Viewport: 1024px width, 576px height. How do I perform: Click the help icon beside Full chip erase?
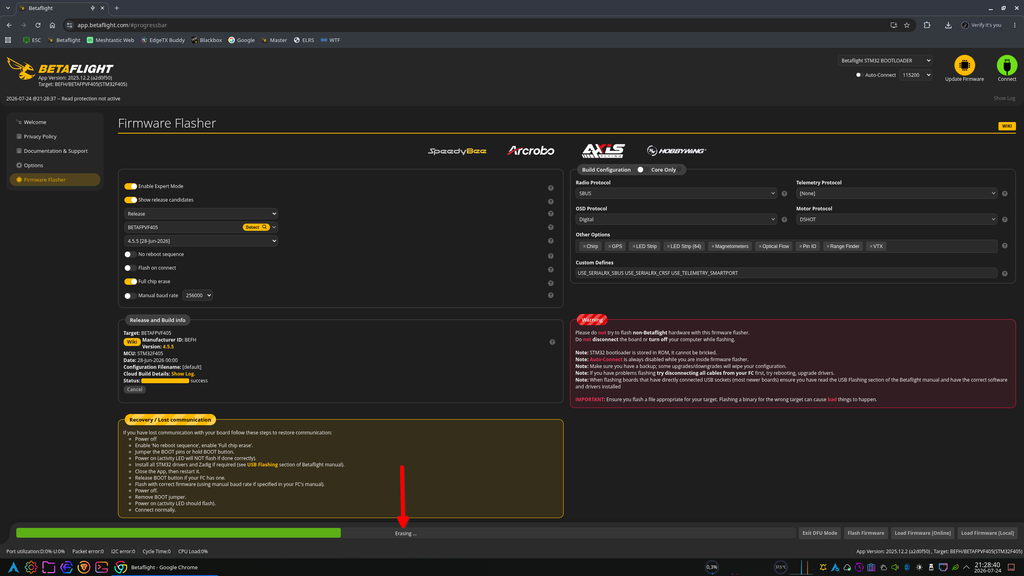[x=551, y=283]
